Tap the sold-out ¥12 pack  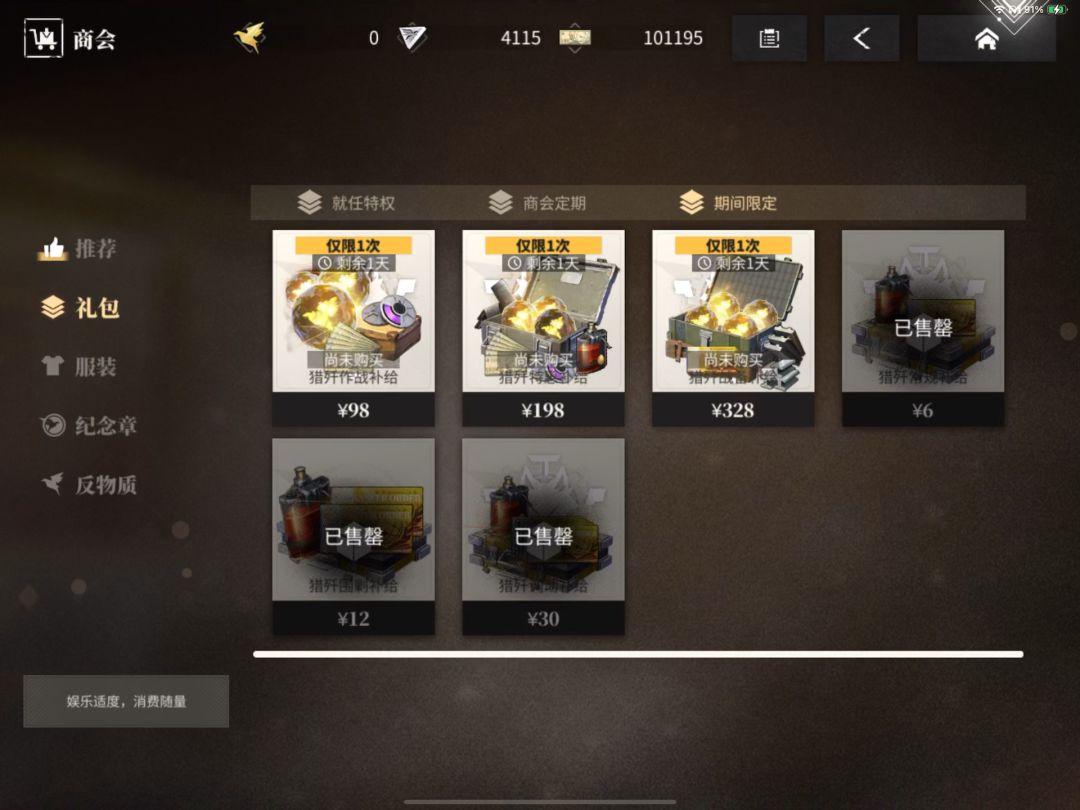(353, 536)
